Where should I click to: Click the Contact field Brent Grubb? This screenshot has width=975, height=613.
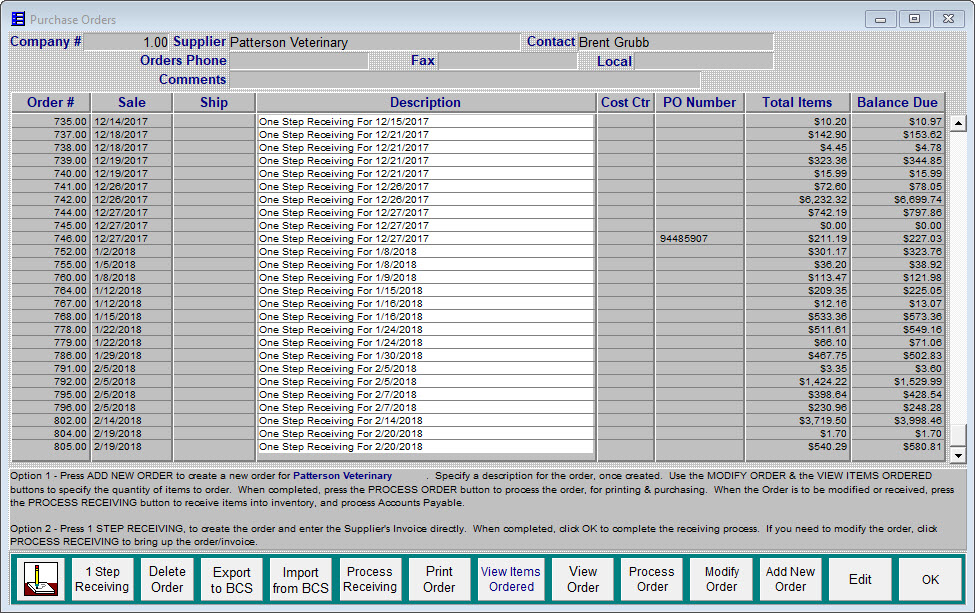coord(675,42)
